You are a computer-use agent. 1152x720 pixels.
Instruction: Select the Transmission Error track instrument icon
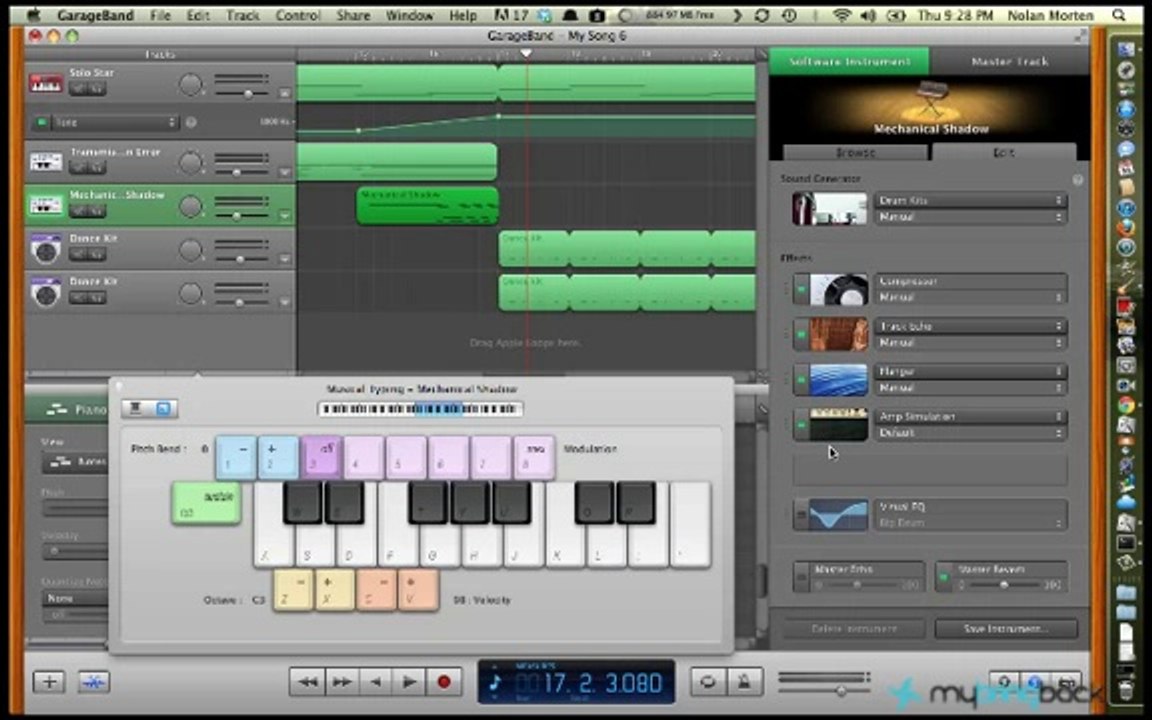click(x=46, y=161)
